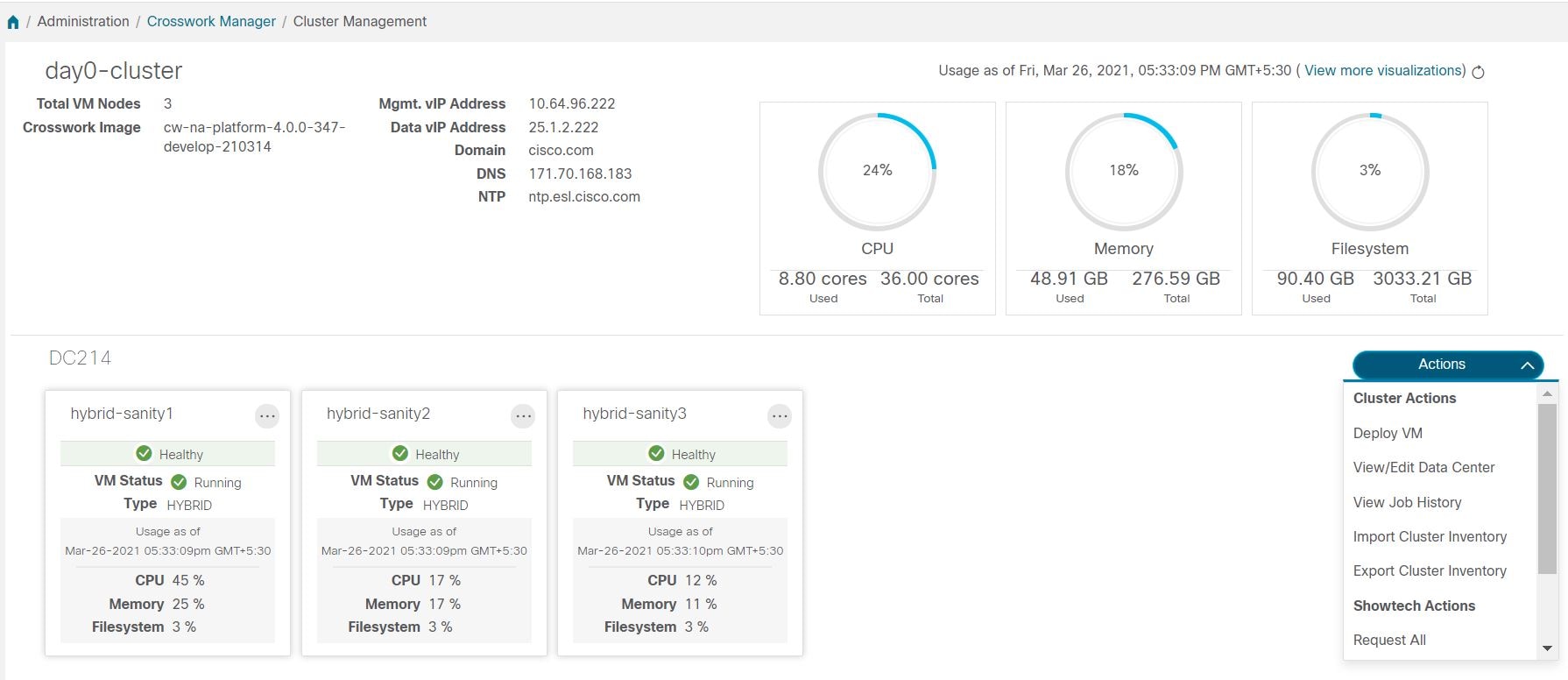Click the DC214 data center label
1568x680 pixels.
pos(80,358)
